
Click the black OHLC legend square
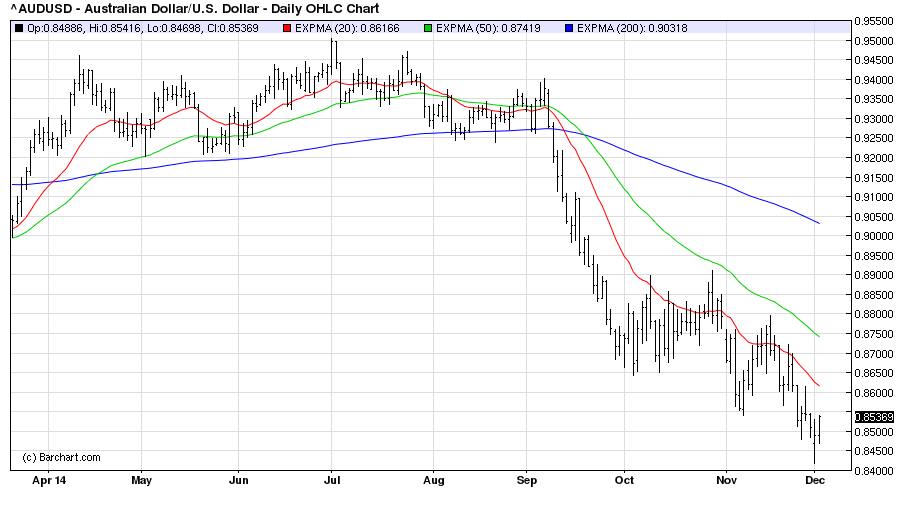click(x=19, y=28)
